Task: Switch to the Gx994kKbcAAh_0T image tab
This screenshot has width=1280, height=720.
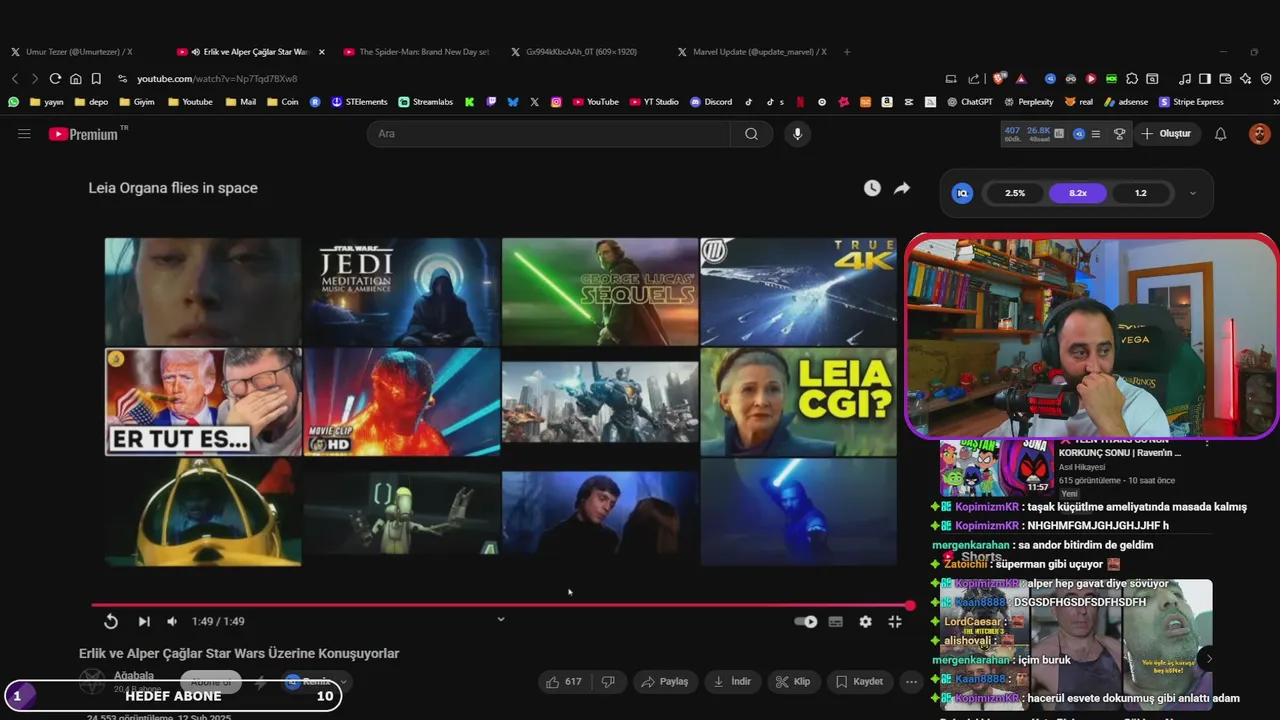Action: [x=580, y=52]
